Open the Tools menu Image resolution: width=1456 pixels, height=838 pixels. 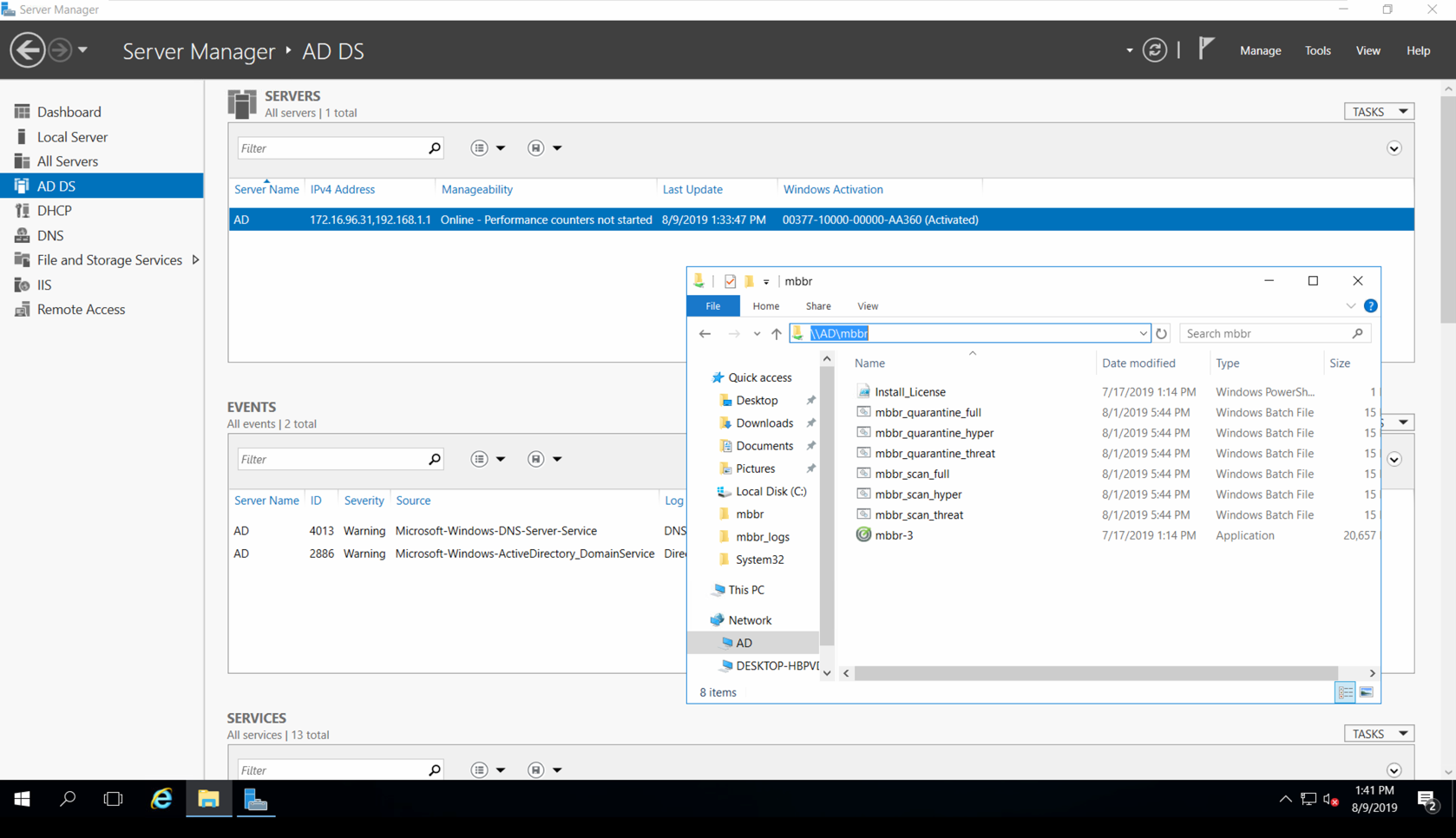(1317, 50)
